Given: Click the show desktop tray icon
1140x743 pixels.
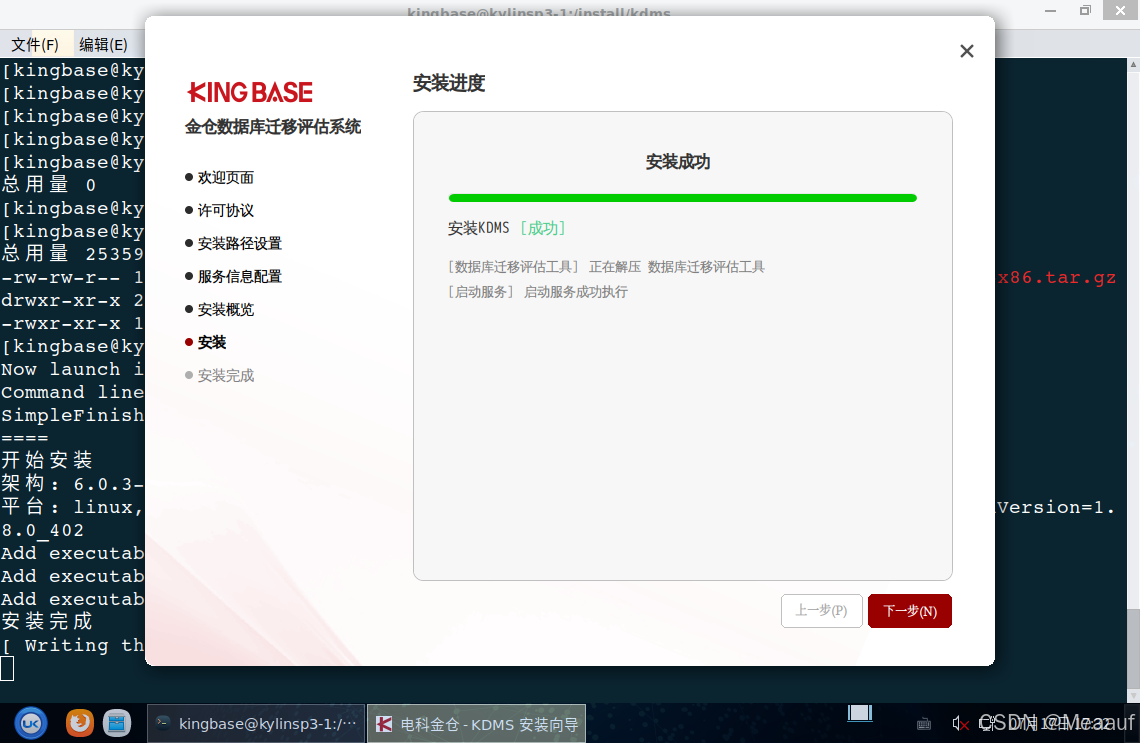Looking at the screenshot, I should pyautogui.click(x=860, y=713).
